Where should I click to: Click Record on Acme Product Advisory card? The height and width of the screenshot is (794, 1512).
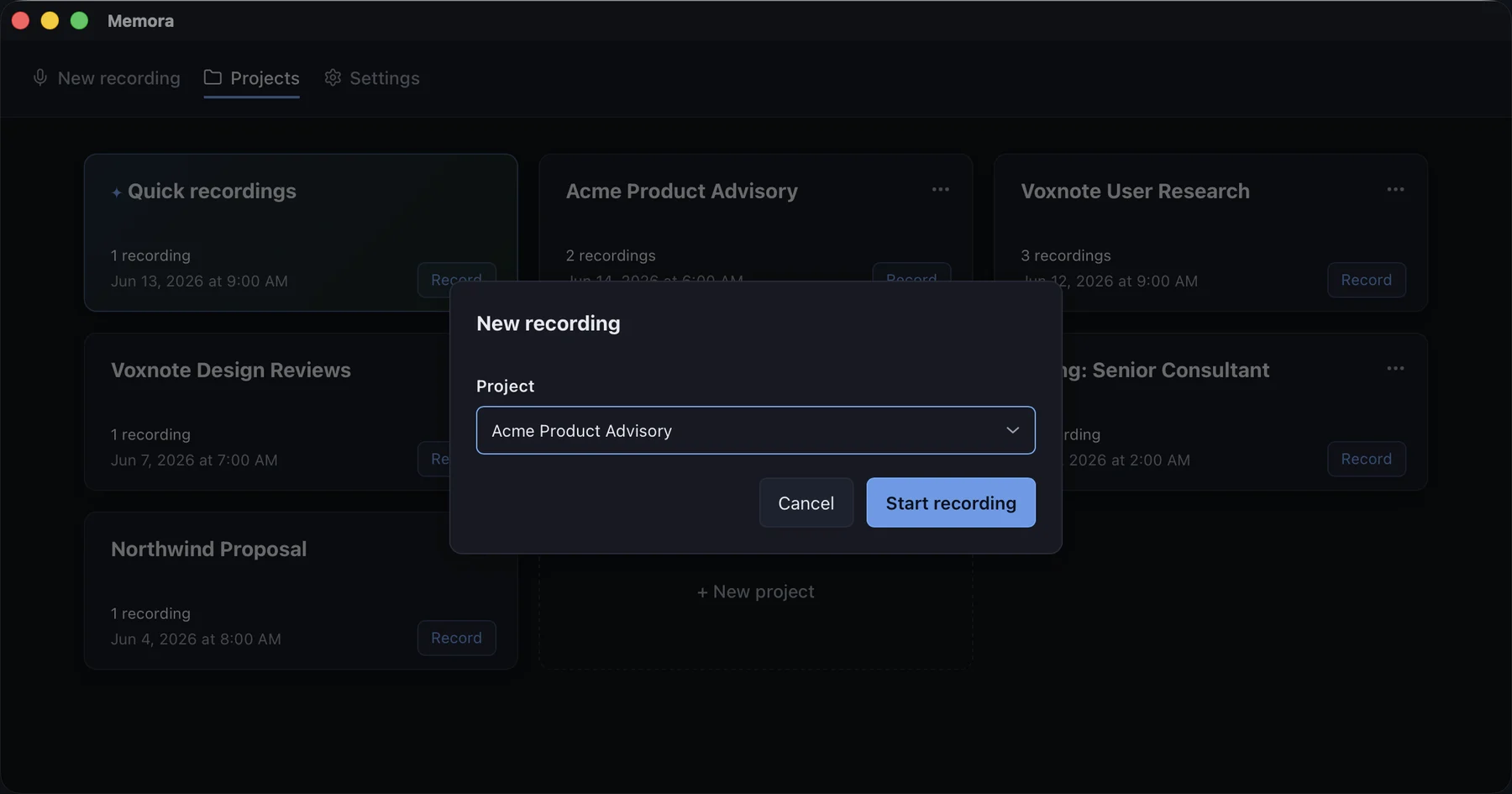(x=911, y=274)
